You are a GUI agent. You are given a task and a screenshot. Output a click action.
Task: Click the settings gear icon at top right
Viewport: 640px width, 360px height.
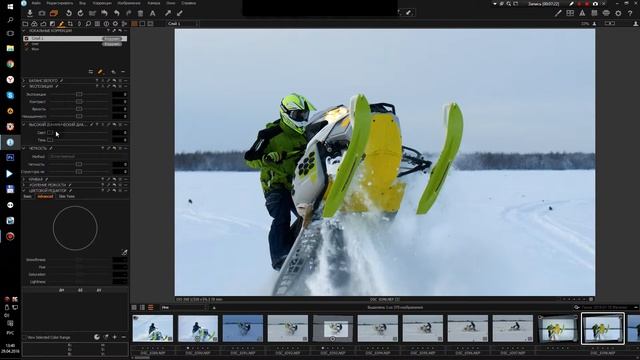pos(618,13)
